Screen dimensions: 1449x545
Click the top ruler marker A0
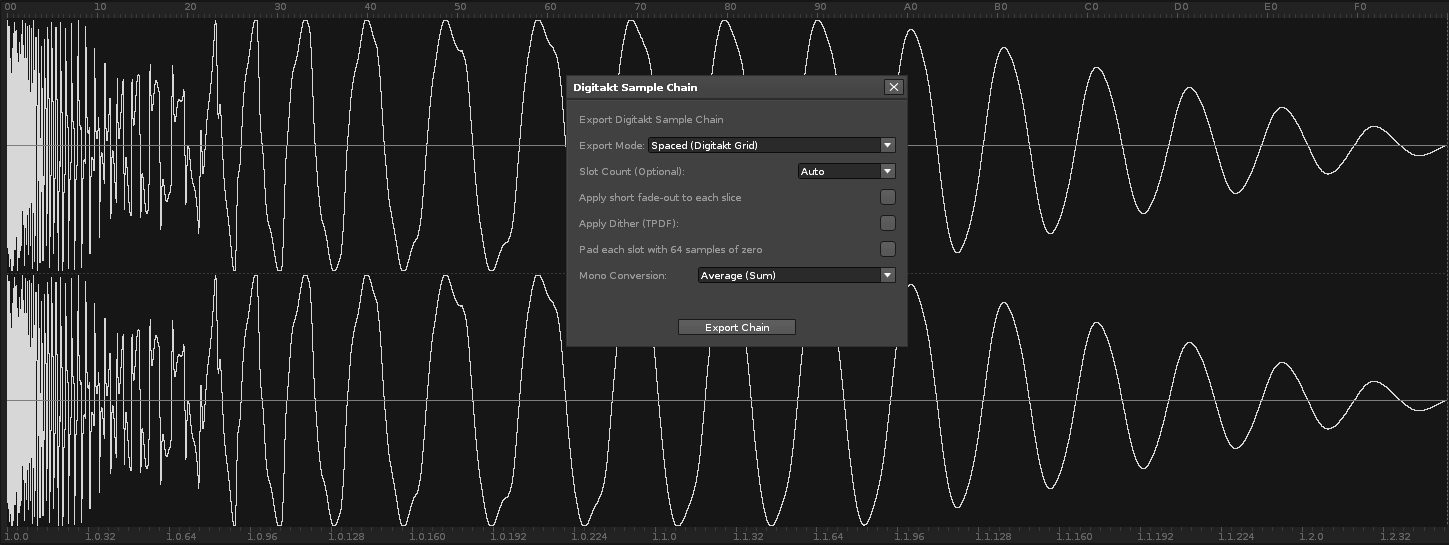(x=910, y=7)
